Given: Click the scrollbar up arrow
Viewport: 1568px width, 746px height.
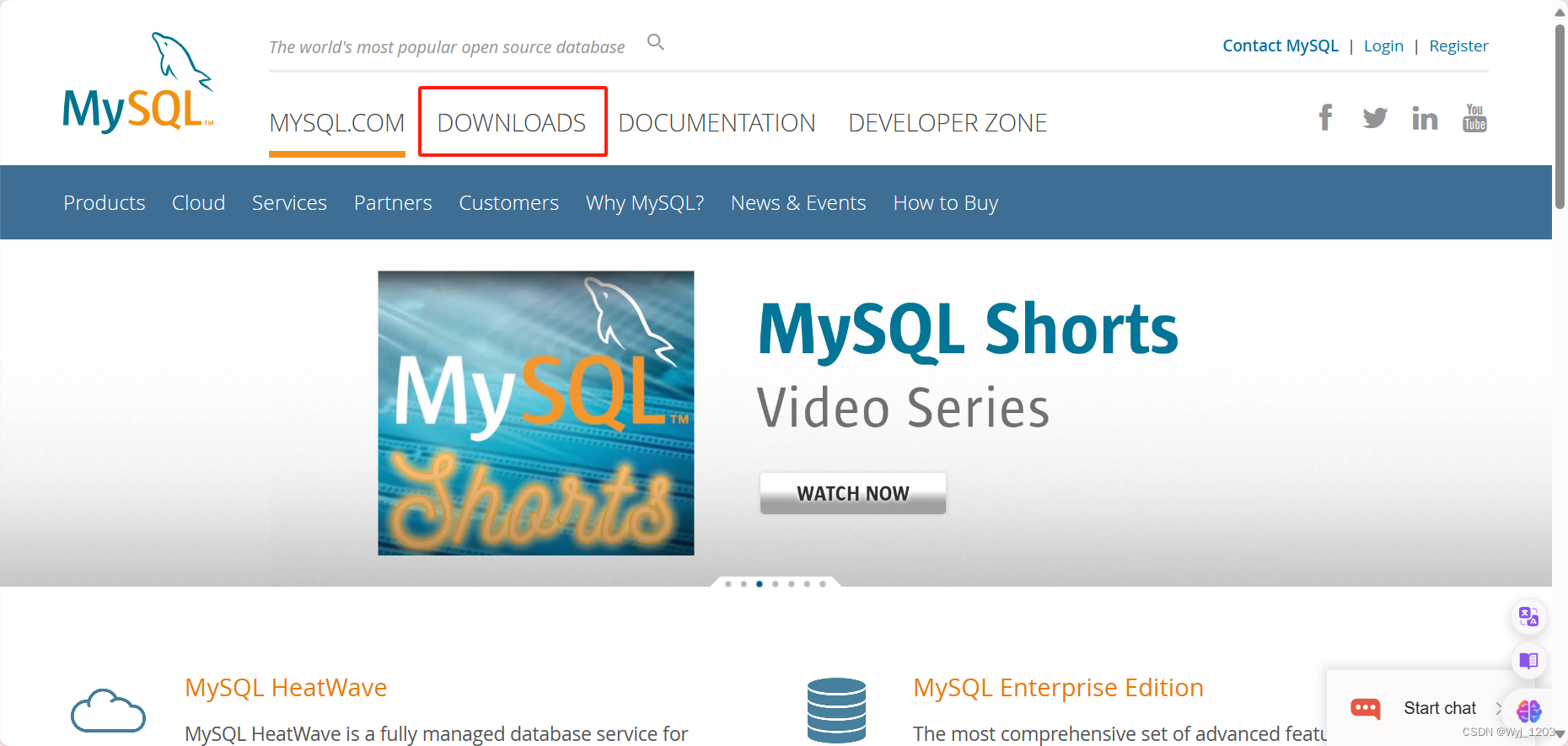Looking at the screenshot, I should [1560, 11].
